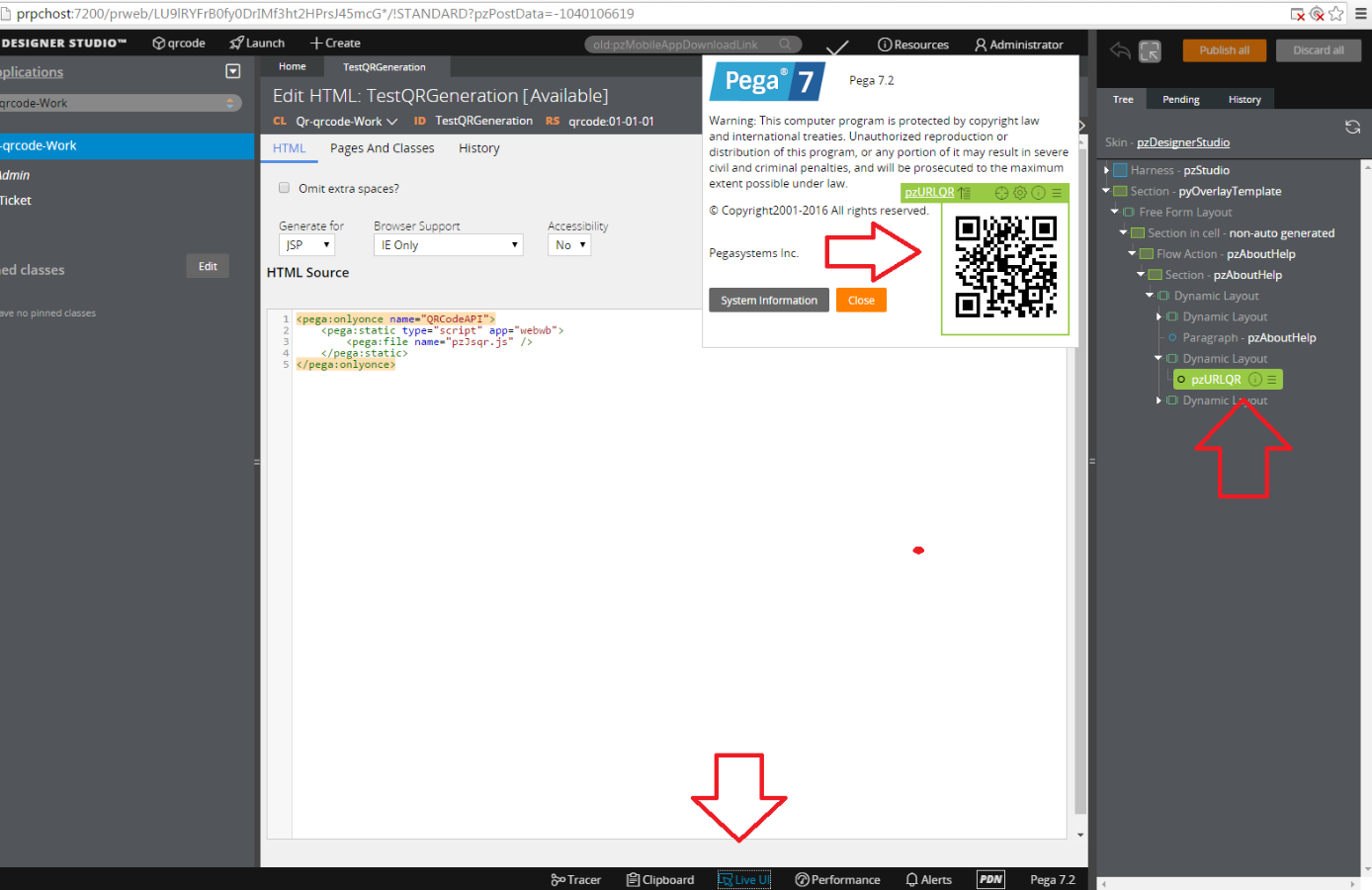
Task: Toggle the Omit extra spaces checkbox
Action: (285, 188)
